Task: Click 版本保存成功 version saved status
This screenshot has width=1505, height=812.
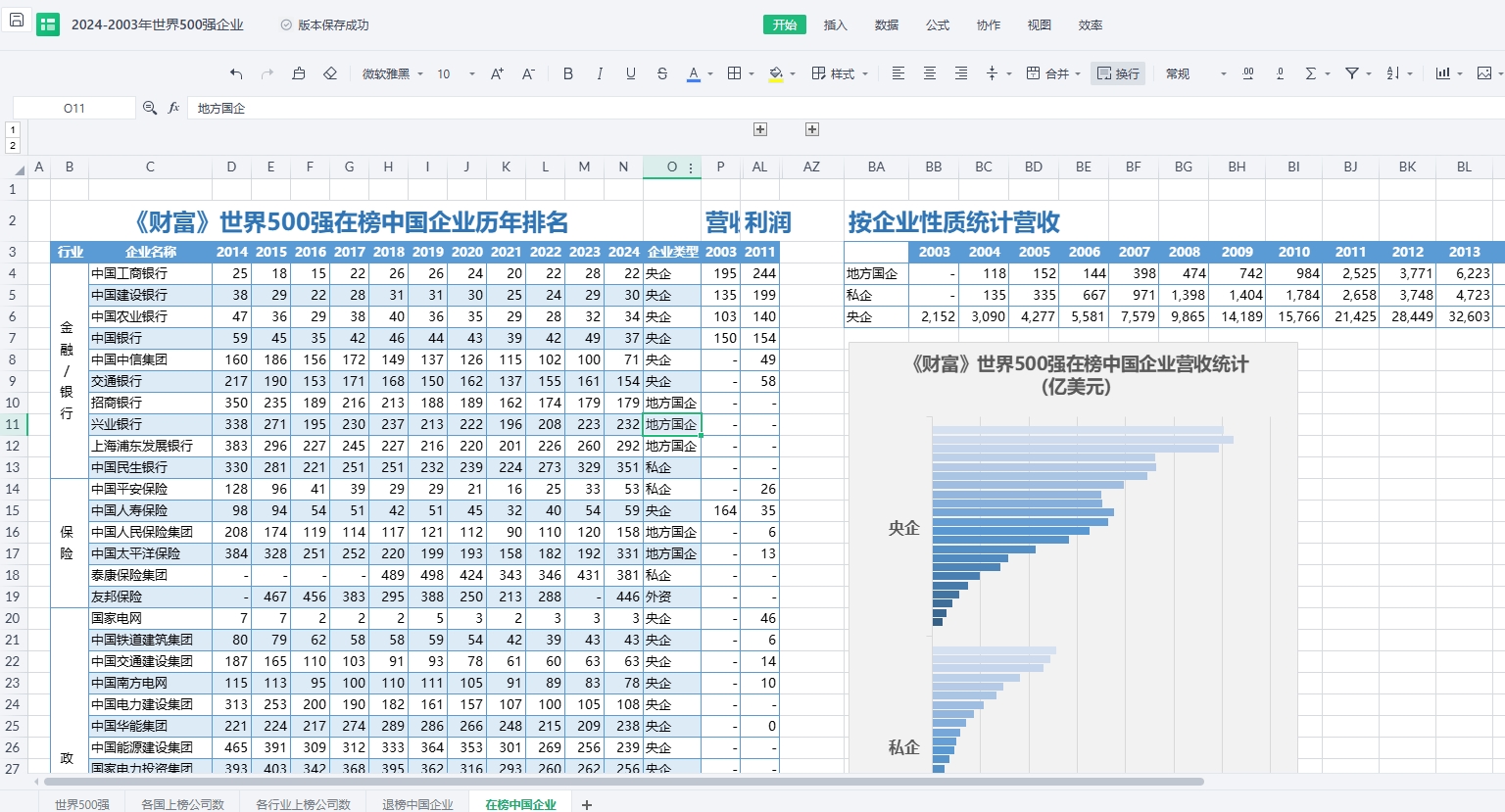Action: click(x=324, y=24)
